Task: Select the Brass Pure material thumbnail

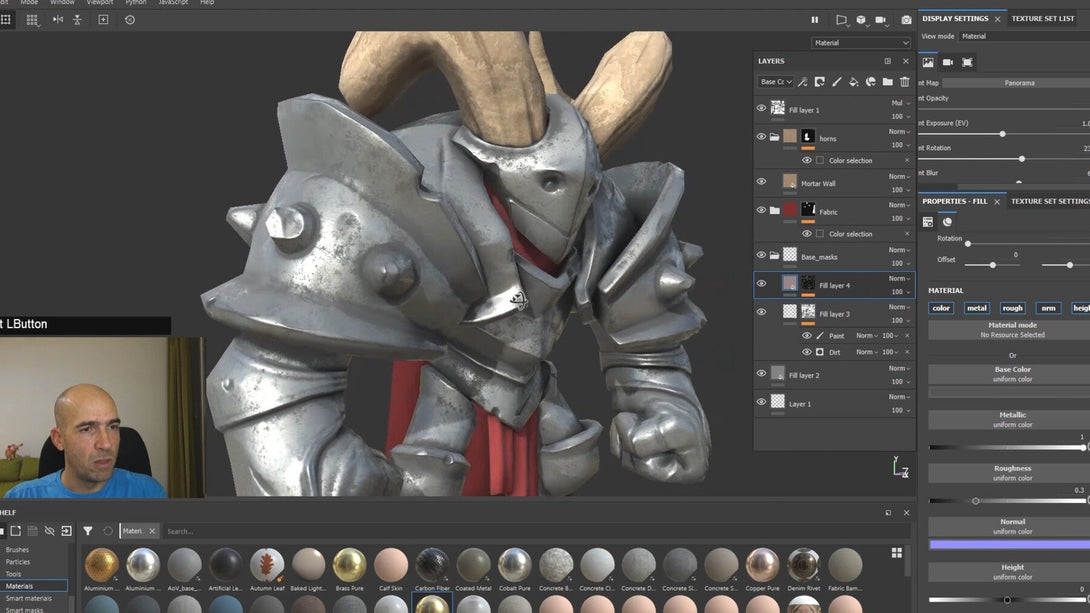Action: point(350,565)
